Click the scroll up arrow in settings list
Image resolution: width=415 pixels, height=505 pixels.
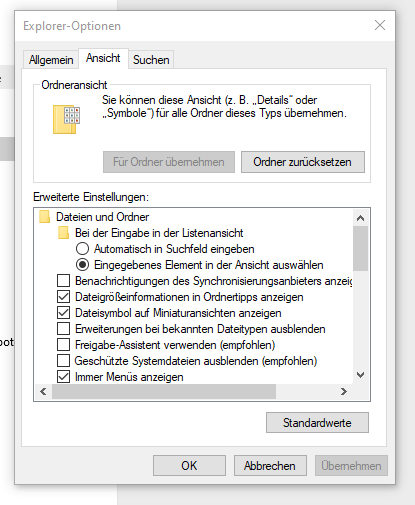click(360, 218)
